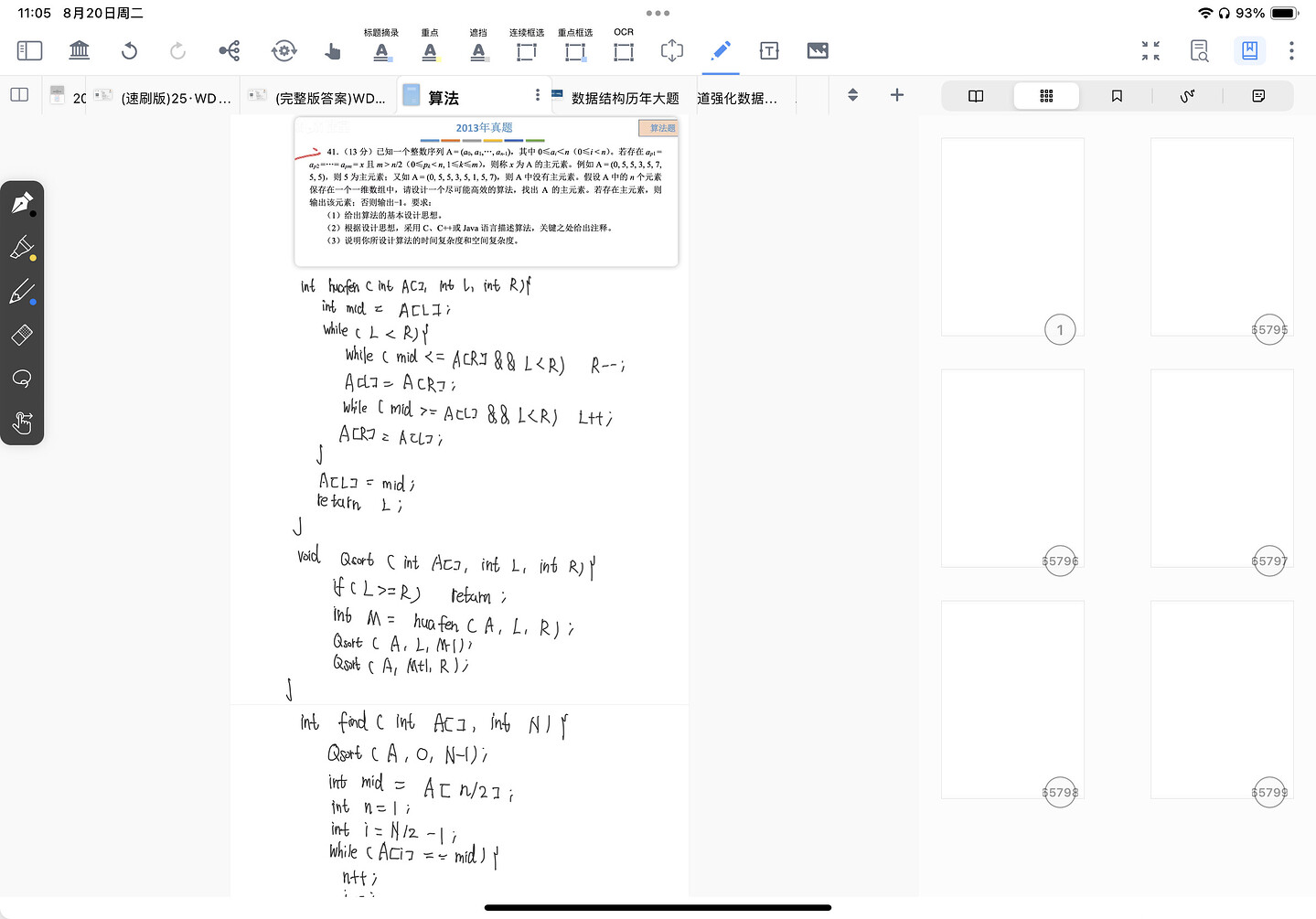Image resolution: width=1316 pixels, height=919 pixels.
Task: Select the 遮挡 masking text tool
Action: tap(478, 46)
